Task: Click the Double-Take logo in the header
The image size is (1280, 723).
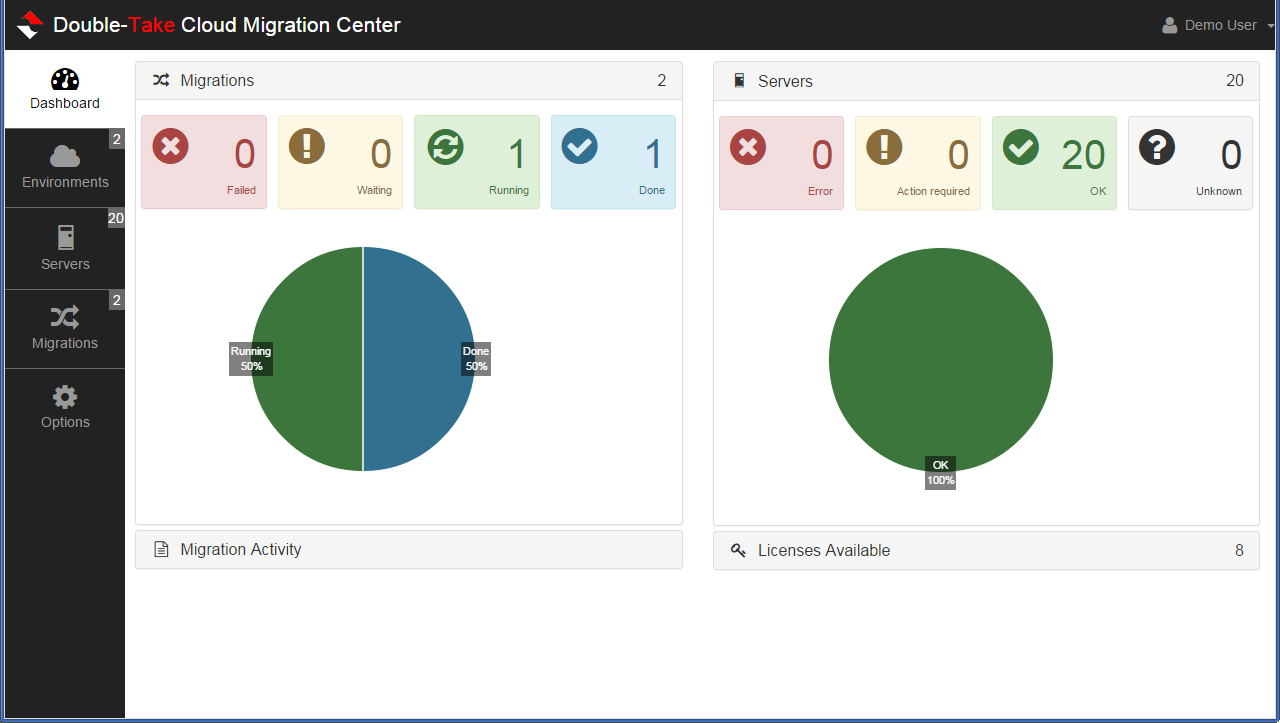Action: (27, 24)
